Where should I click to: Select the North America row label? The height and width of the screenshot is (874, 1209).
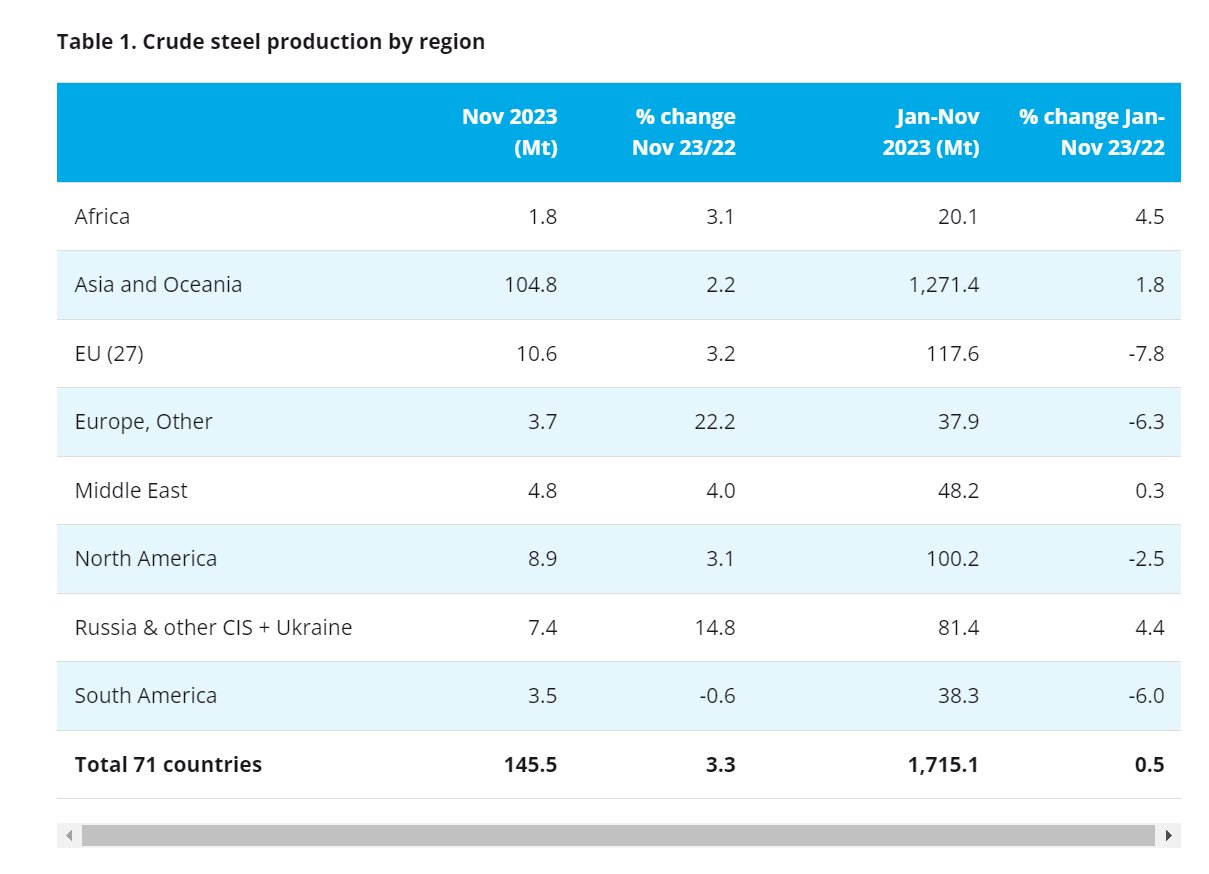click(145, 559)
